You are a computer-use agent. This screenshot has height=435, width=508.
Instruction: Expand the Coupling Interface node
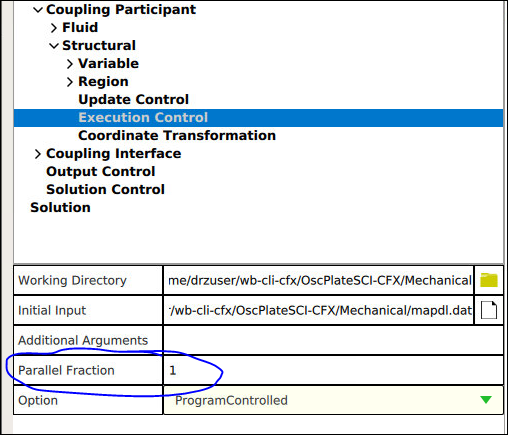point(38,154)
